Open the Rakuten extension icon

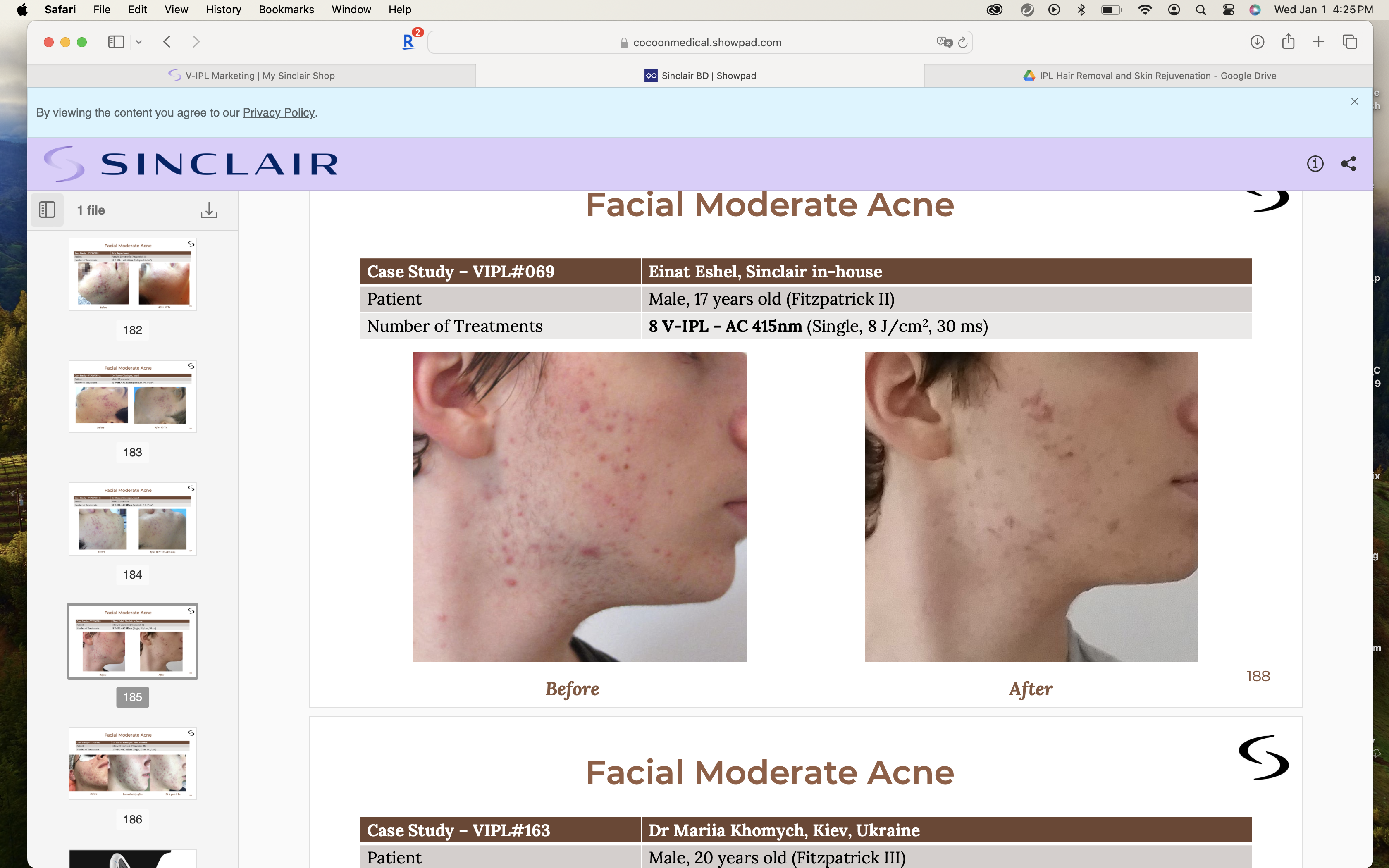pyautogui.click(x=409, y=41)
